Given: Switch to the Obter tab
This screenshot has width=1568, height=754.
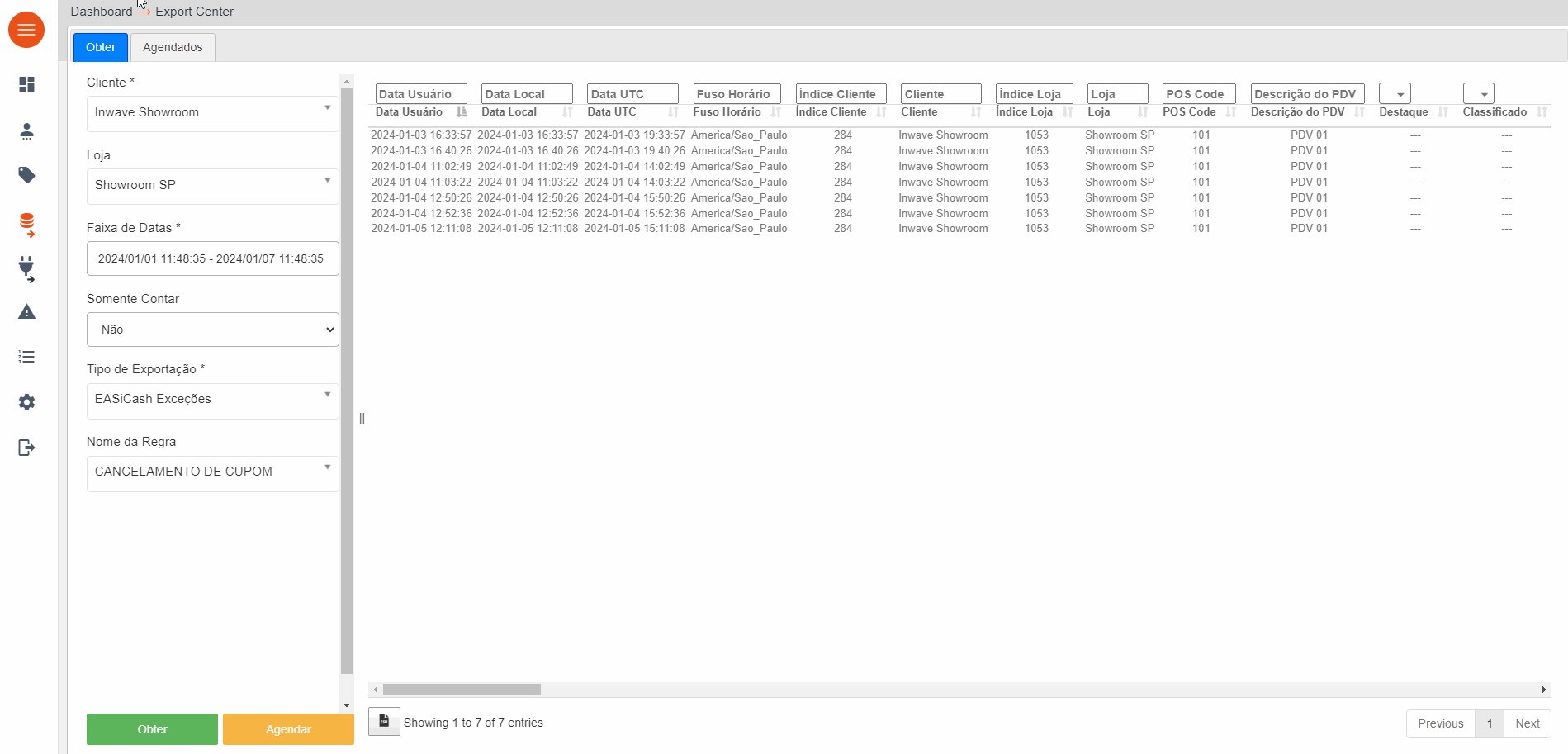Looking at the screenshot, I should 101,47.
